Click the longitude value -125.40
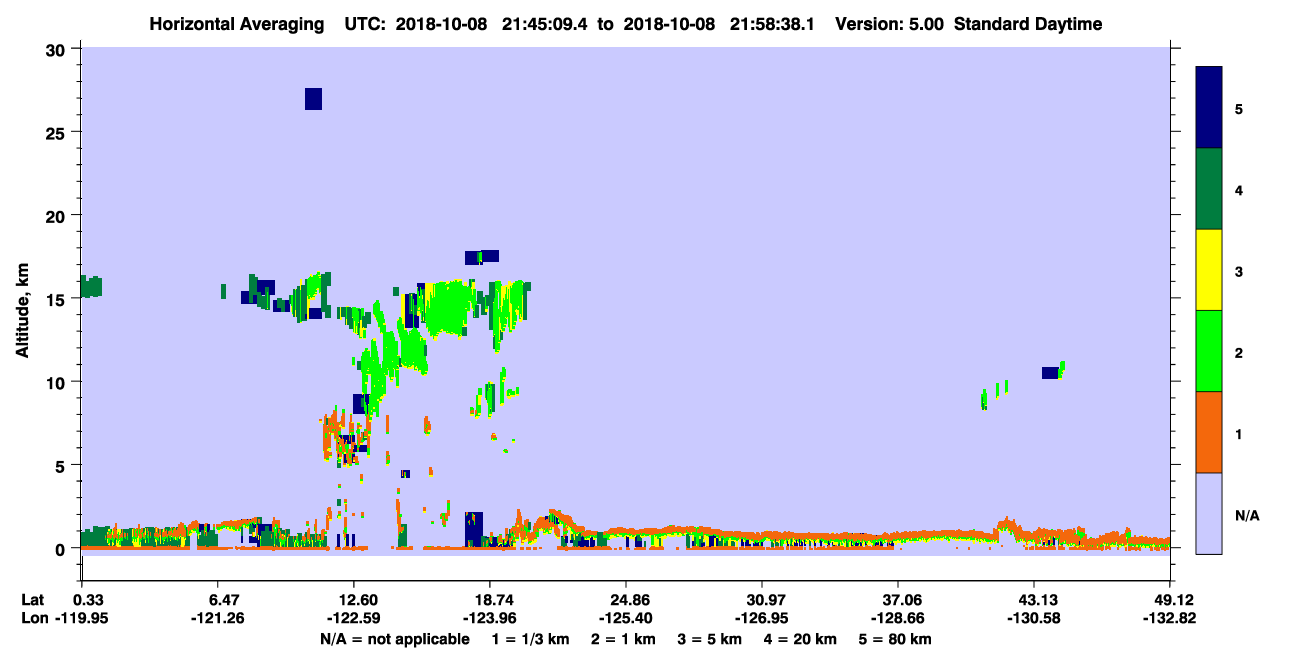The height and width of the screenshot is (667, 1300). 625,619
